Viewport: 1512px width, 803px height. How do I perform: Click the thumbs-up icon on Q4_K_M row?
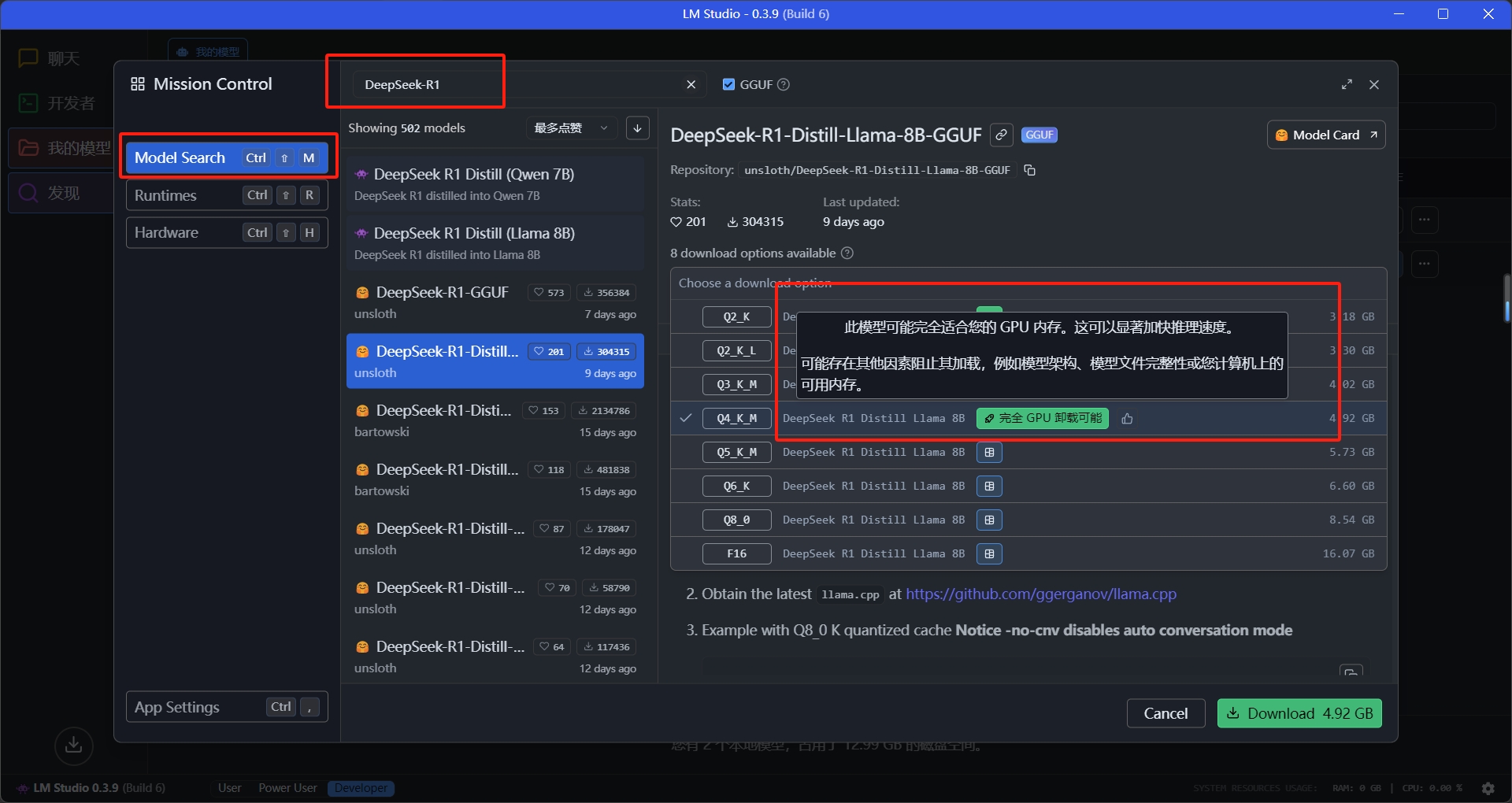(1127, 419)
